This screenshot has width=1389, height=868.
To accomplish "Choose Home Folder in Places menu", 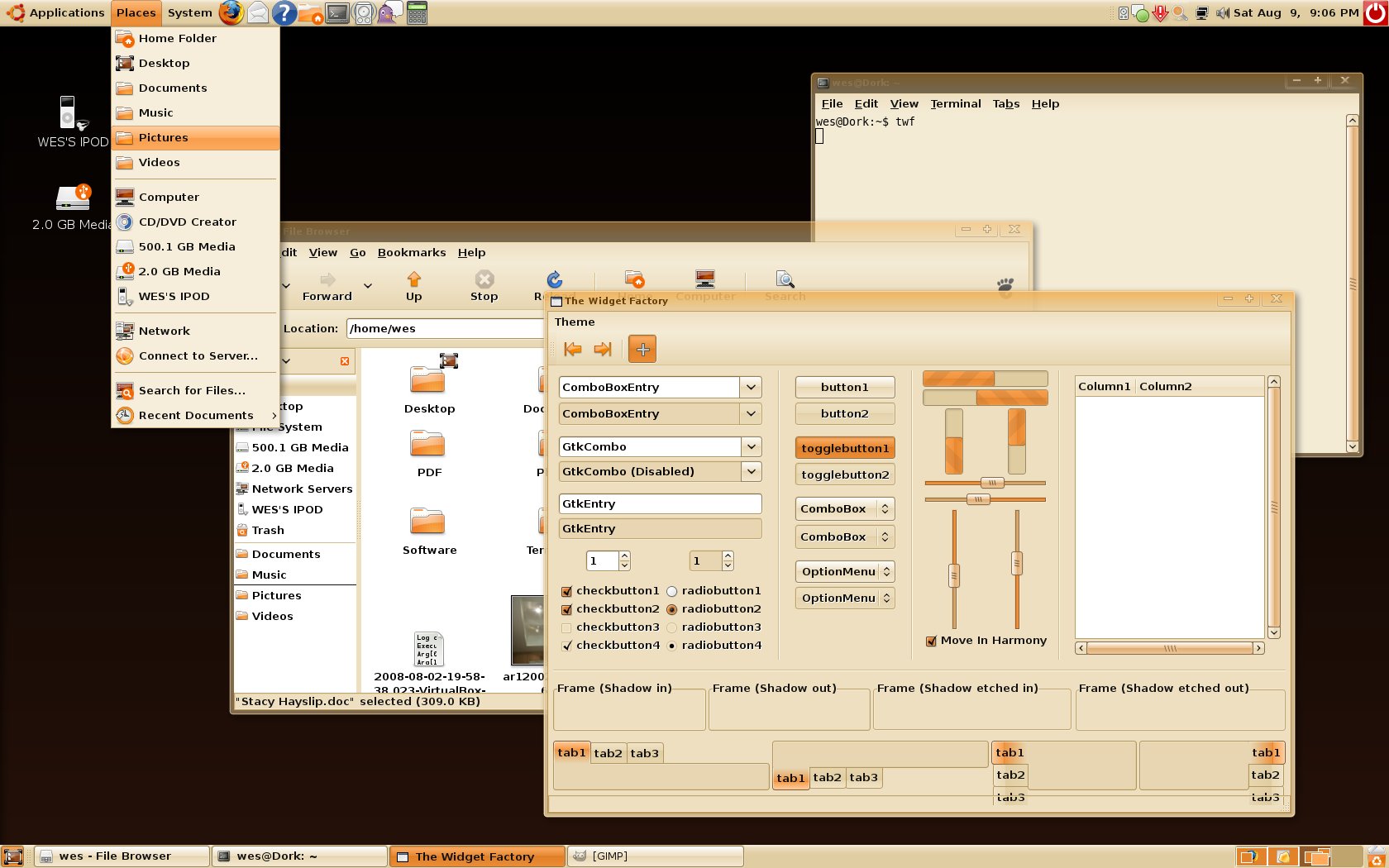I will 195,38.
